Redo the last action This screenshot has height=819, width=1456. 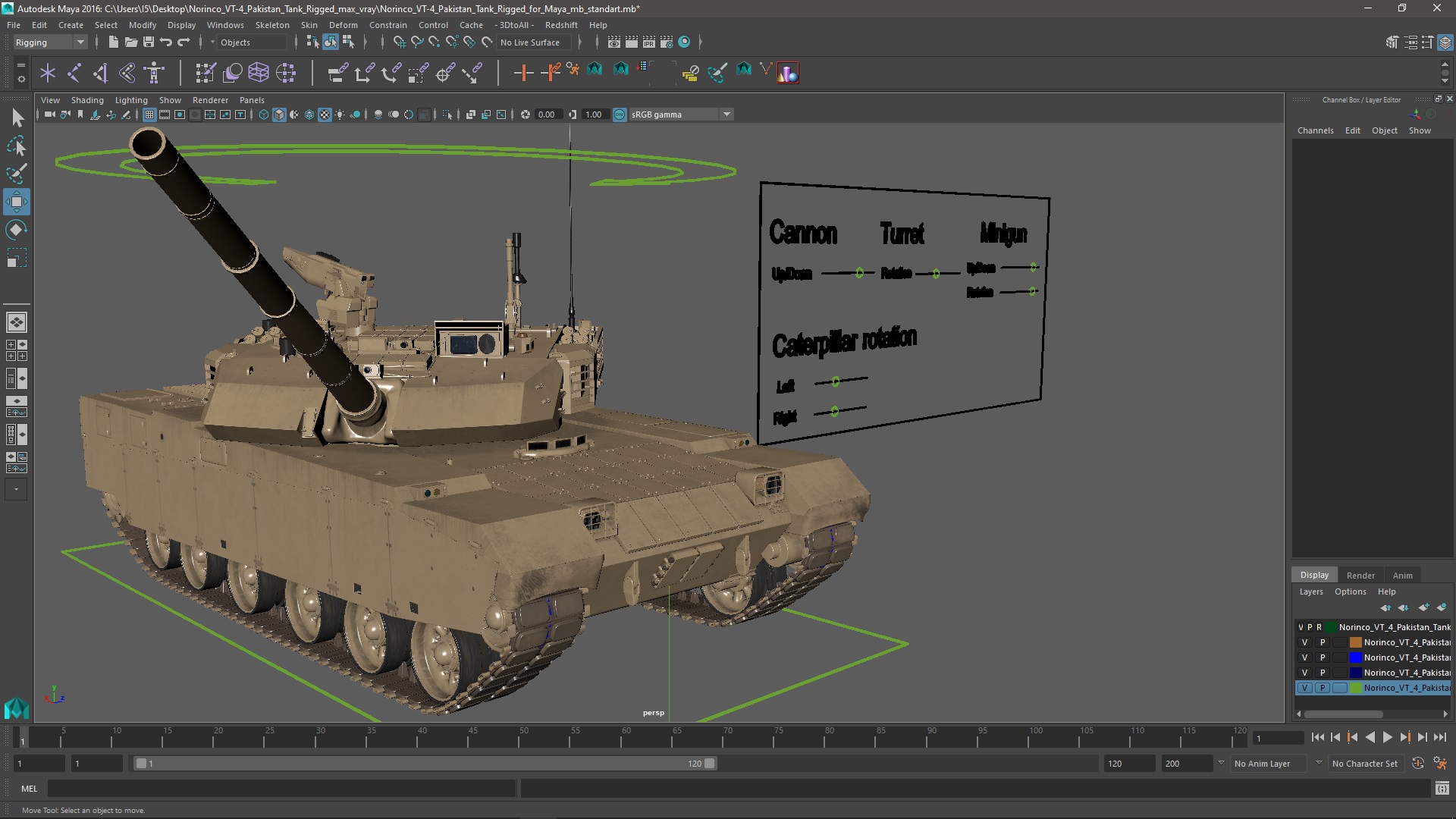(x=184, y=42)
